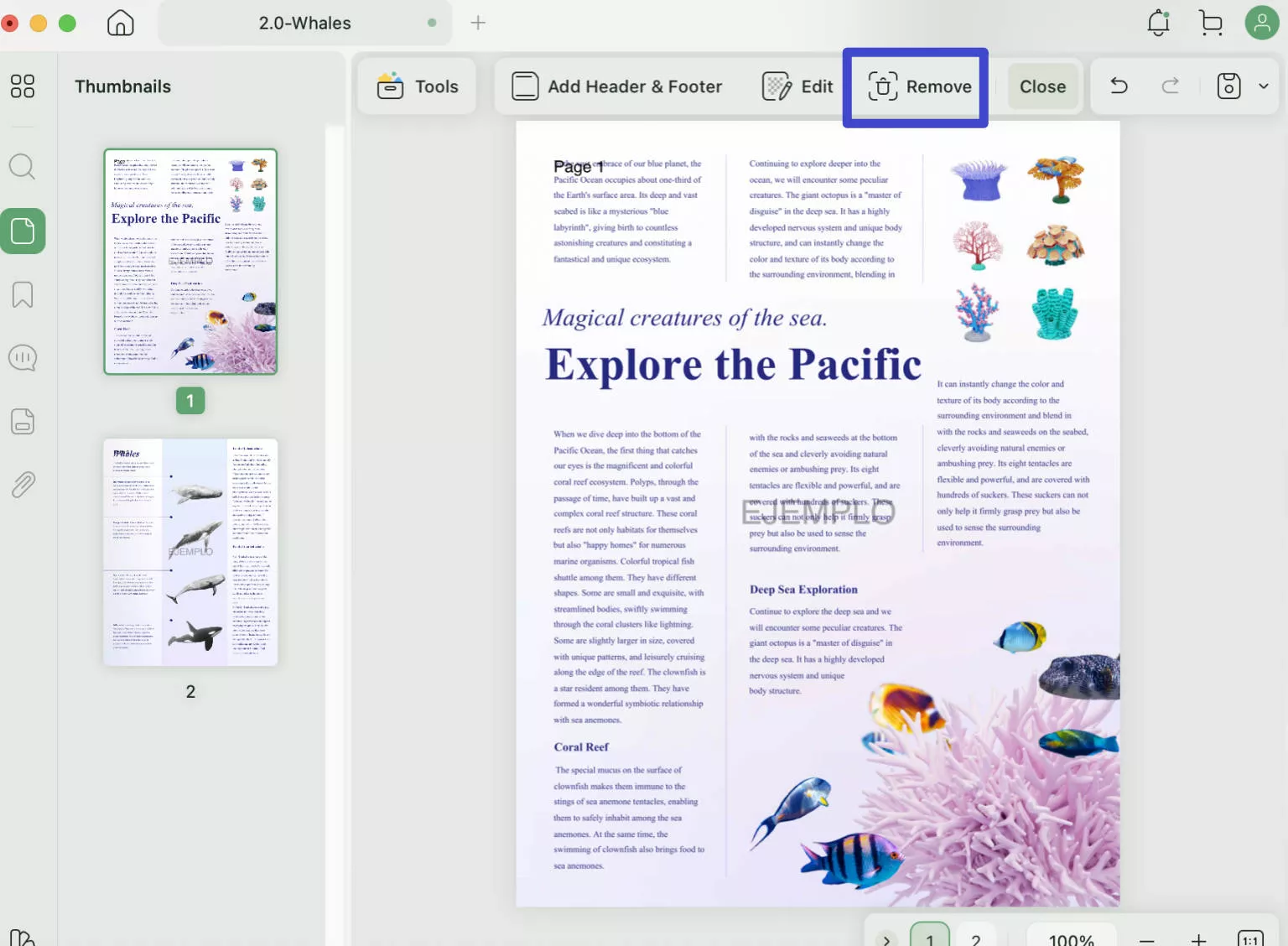Open the four-squares grid icon in sidebar
The image size is (1288, 946).
pos(23,86)
